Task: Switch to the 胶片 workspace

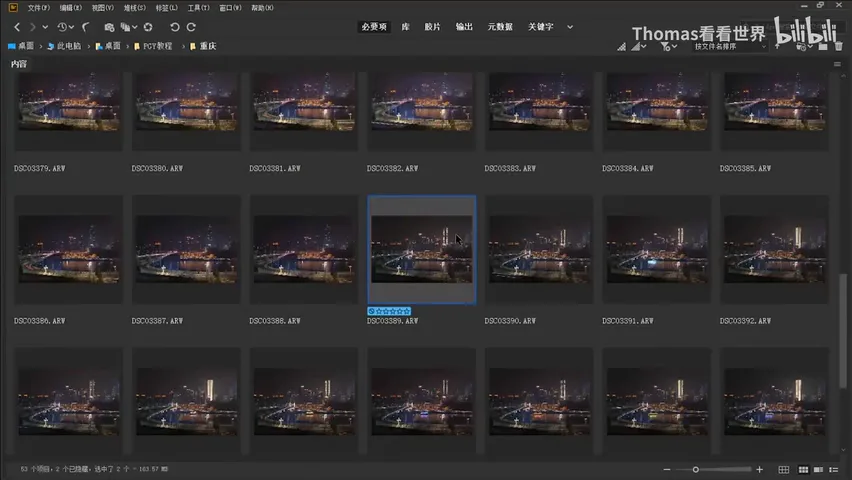Action: [433, 27]
